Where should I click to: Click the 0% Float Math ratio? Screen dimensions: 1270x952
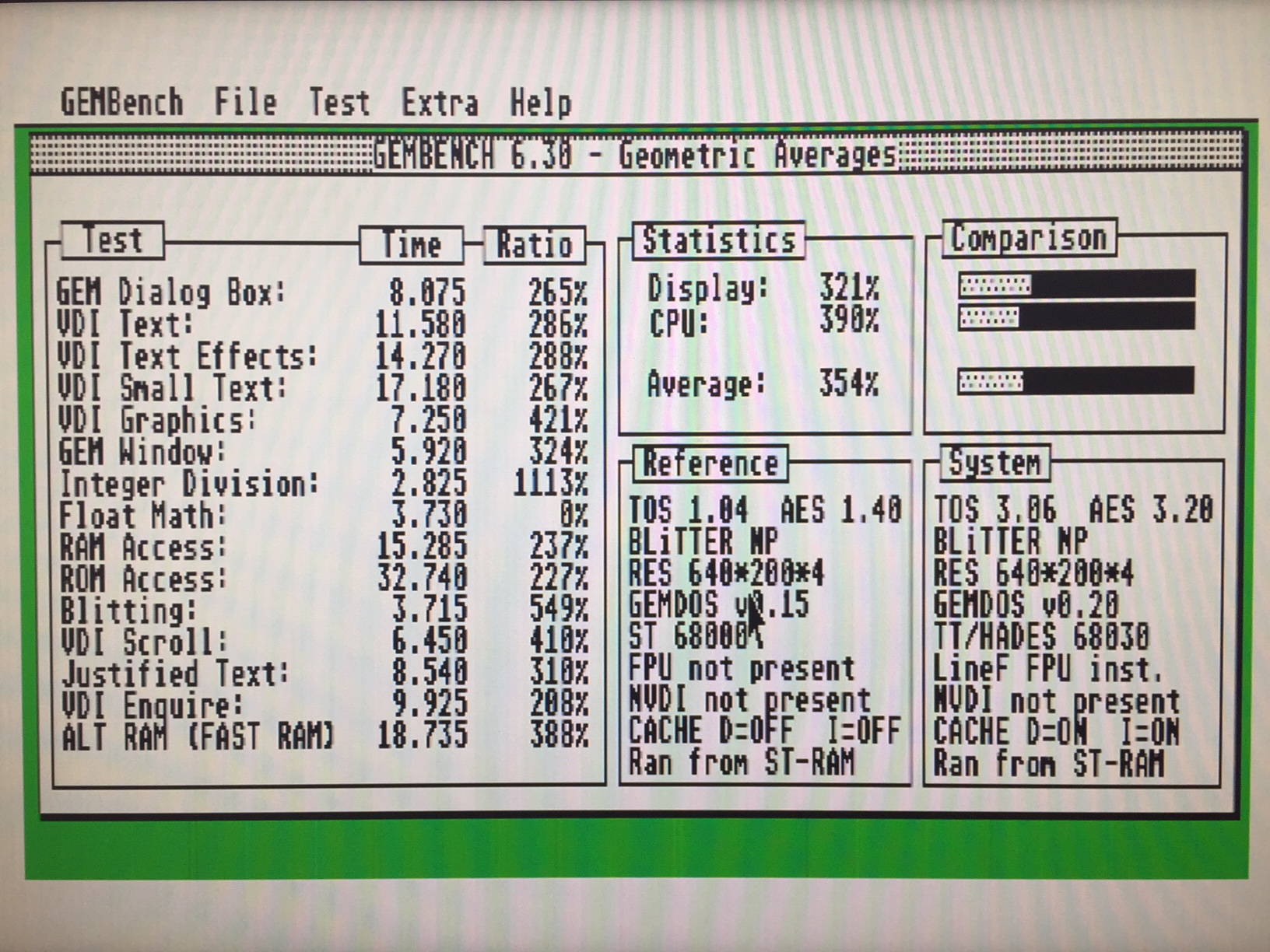[574, 515]
